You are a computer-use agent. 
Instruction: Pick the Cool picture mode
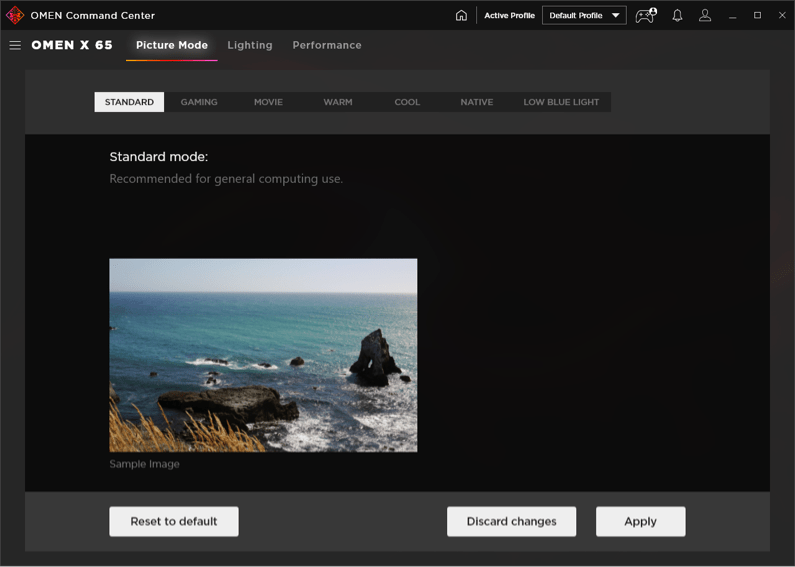[x=407, y=102]
